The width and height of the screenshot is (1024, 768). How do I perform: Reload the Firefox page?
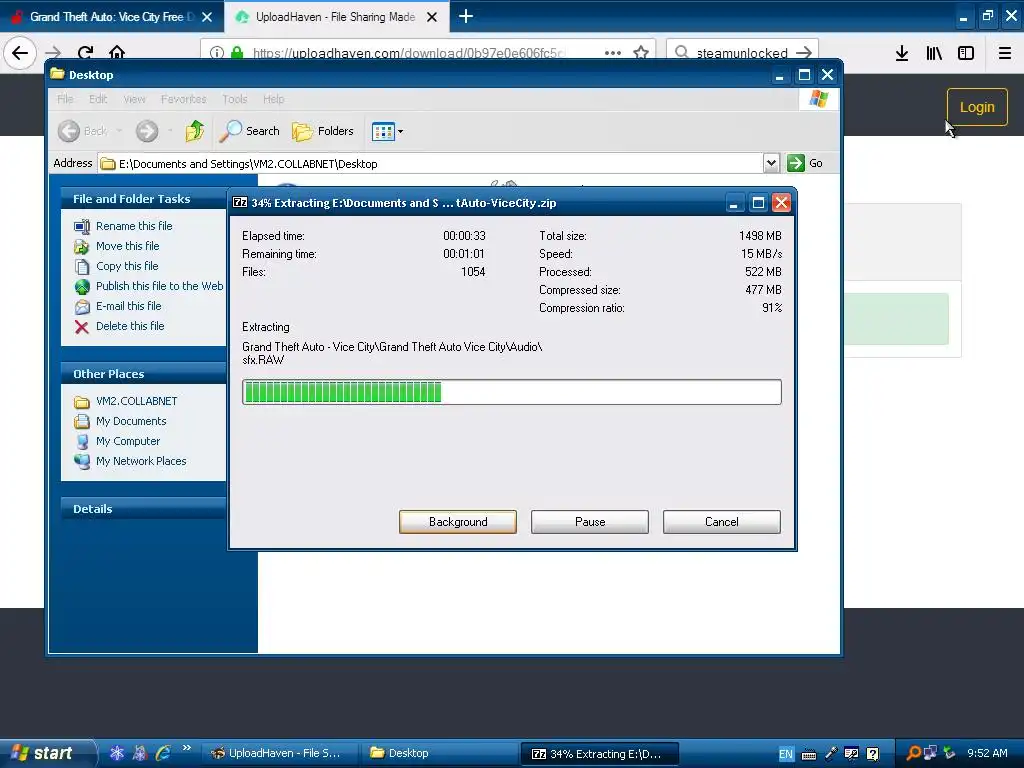pyautogui.click(x=85, y=53)
